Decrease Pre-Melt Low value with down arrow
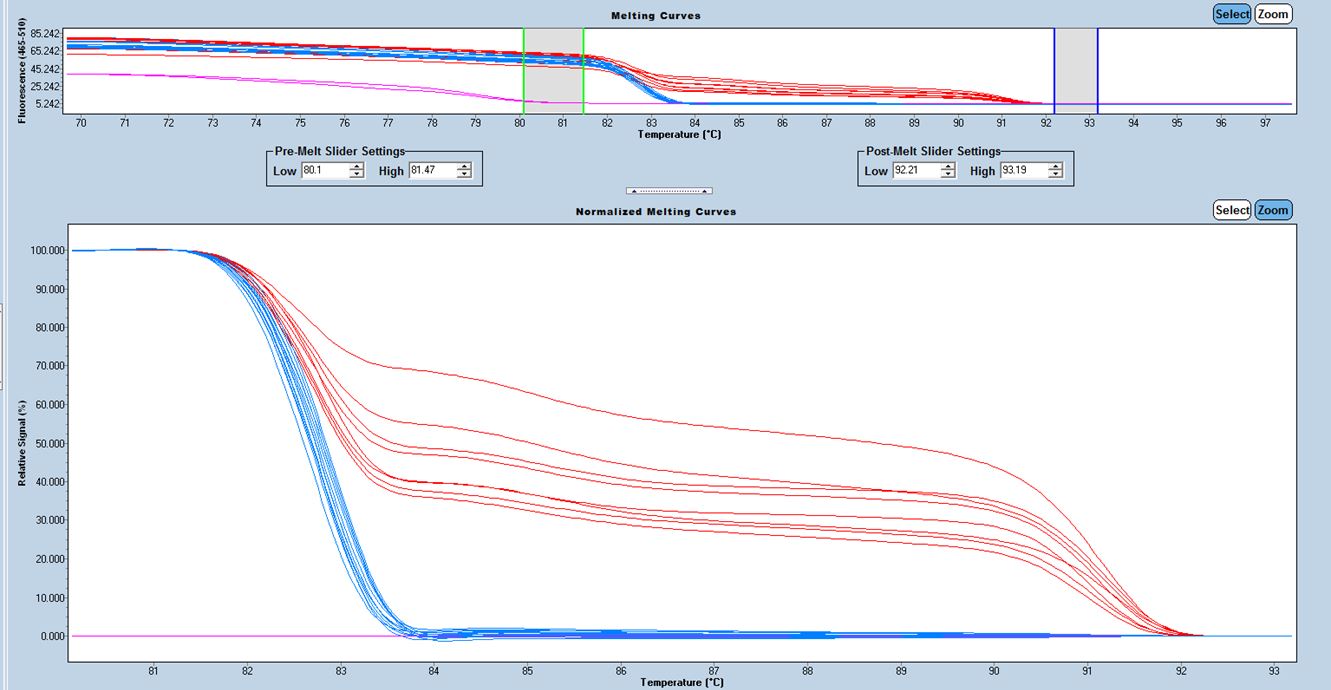 (x=356, y=175)
